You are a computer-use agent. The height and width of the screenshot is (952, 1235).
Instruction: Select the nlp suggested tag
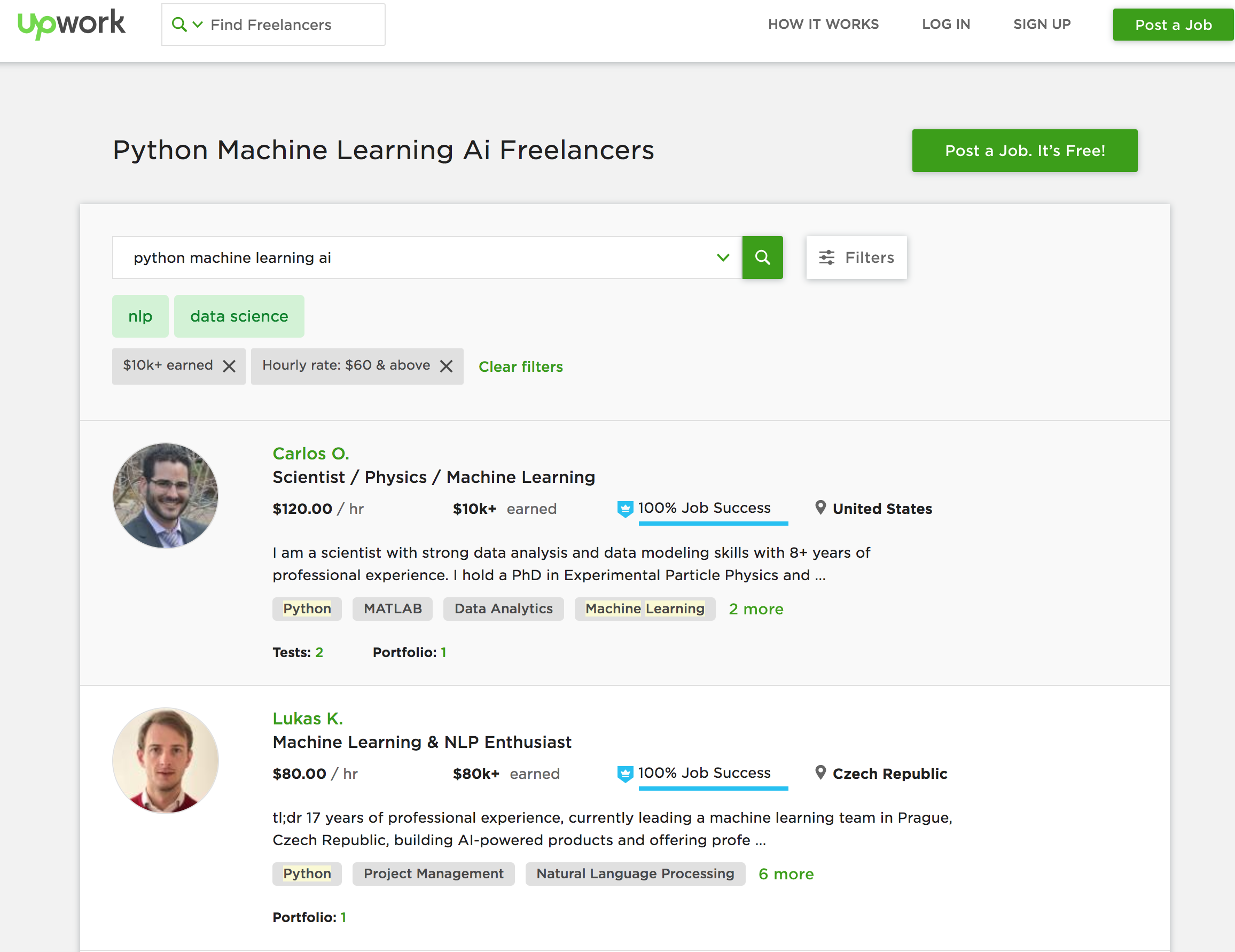(140, 316)
